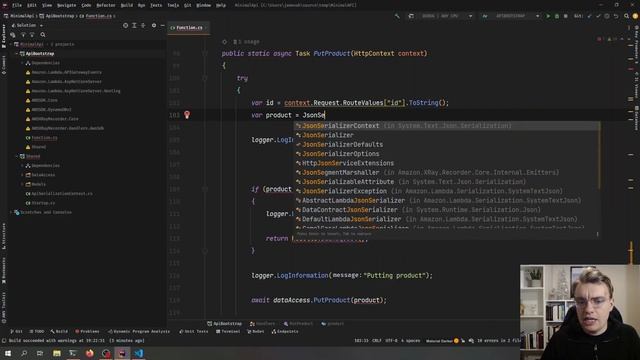The height and width of the screenshot is (360, 640).
Task: Click the Windows taskbar search icon
Action: pos(24,353)
